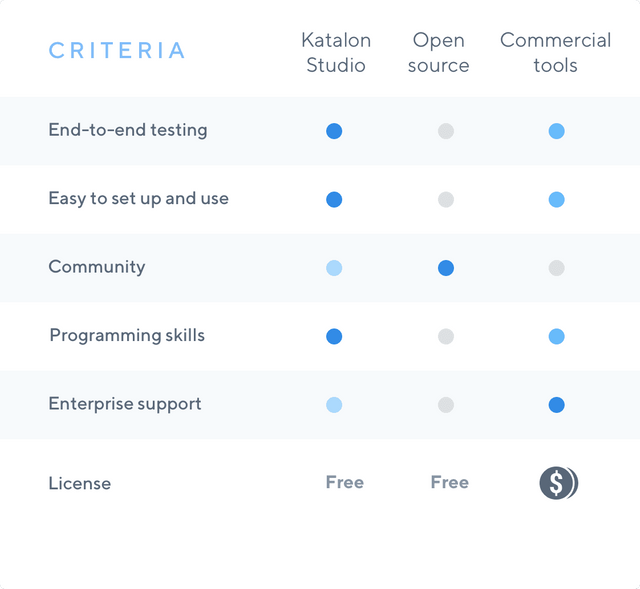This screenshot has width=640, height=589.
Task: Select the Open source column header
Action: click(438, 53)
